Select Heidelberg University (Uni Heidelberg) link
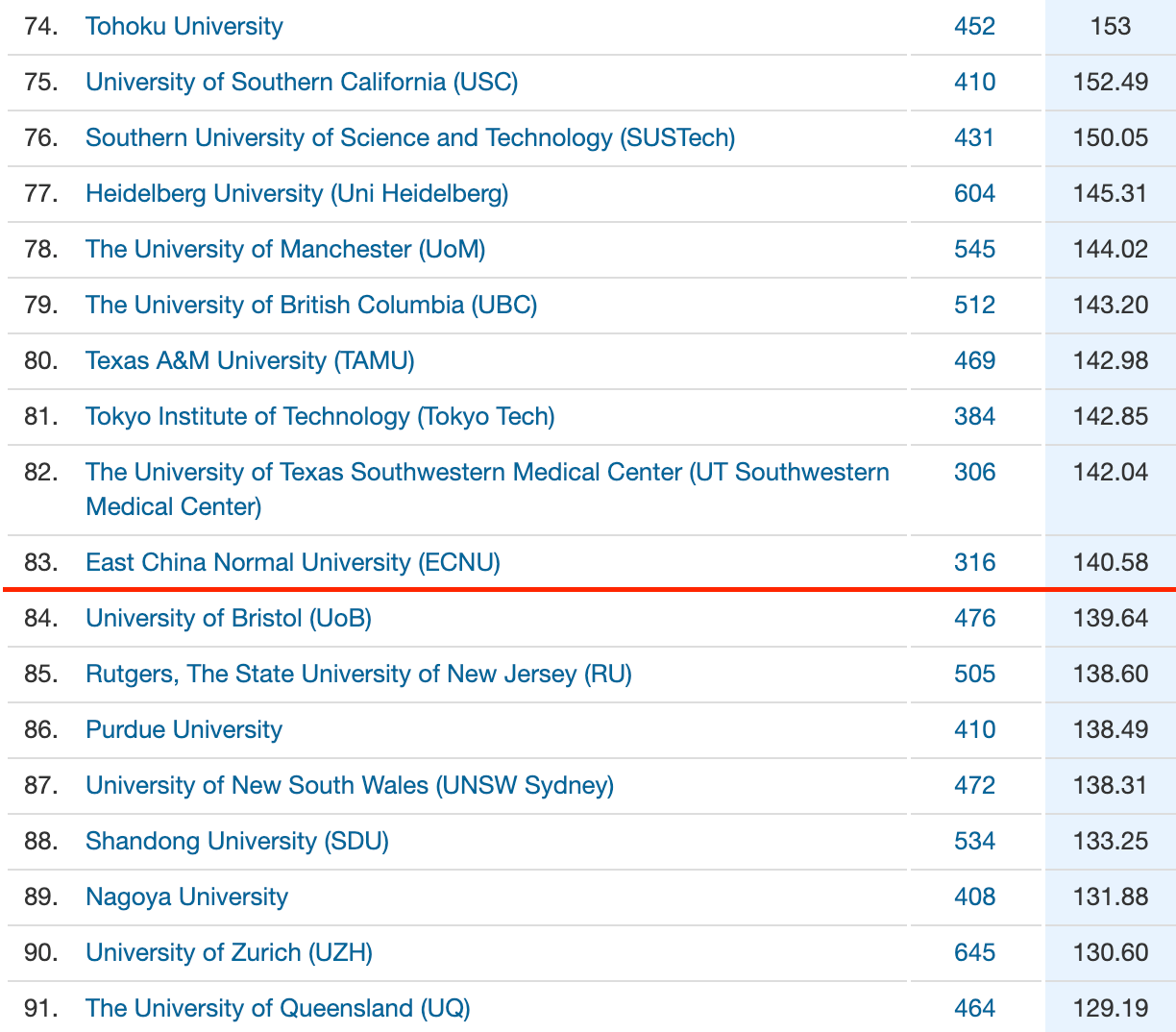The width and height of the screenshot is (1176, 1032). tap(297, 193)
